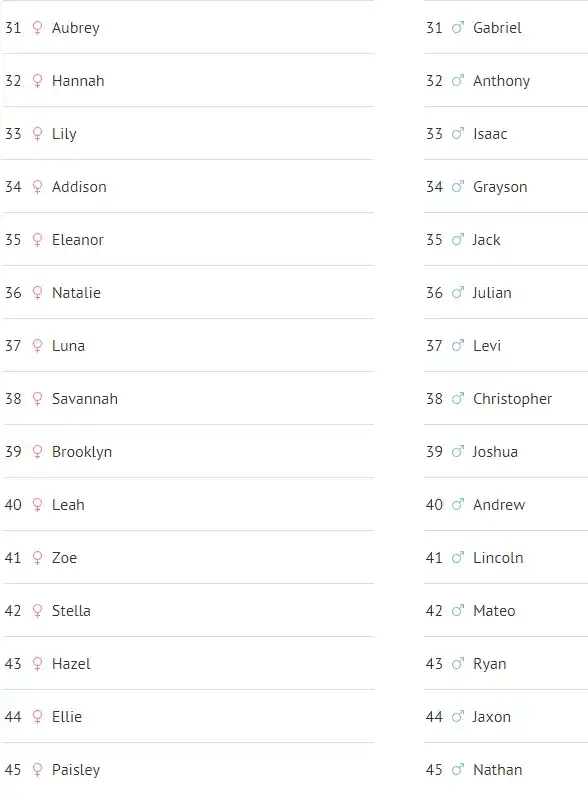Click the female icon beside Eleanor
The image size is (588, 795).
point(37,240)
